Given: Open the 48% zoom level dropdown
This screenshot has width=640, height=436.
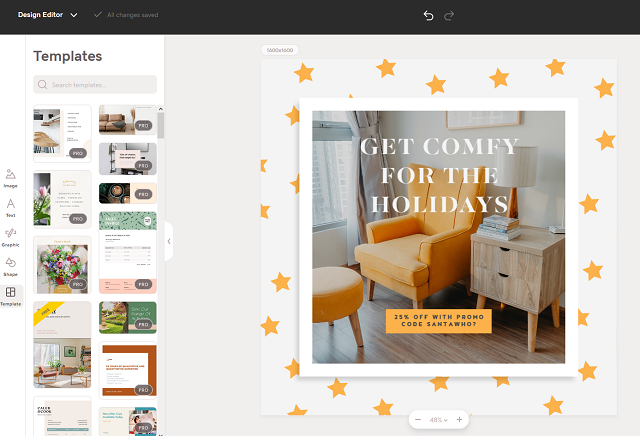Looking at the screenshot, I should point(438,419).
